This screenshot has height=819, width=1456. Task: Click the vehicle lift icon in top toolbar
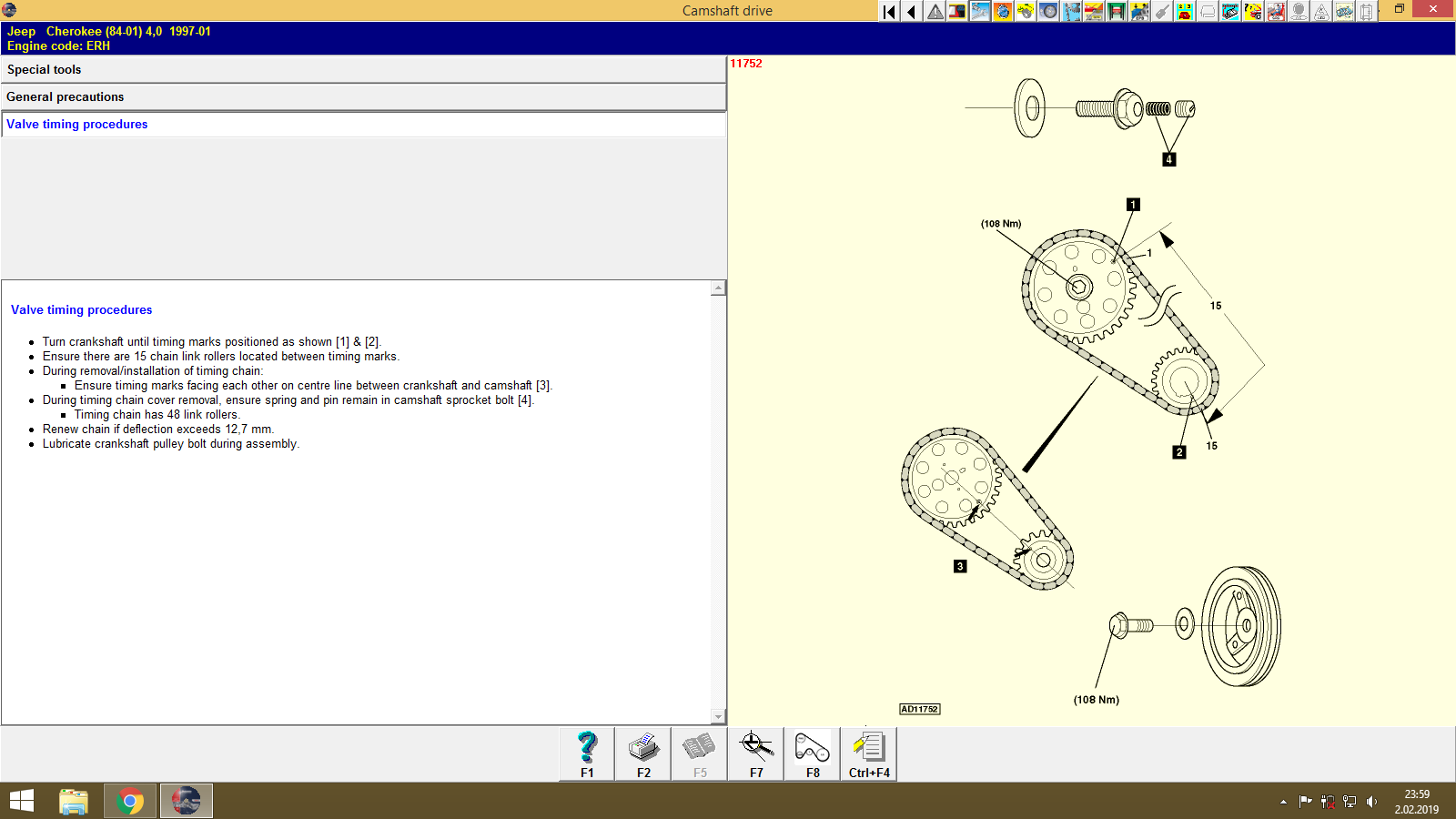tap(1117, 11)
